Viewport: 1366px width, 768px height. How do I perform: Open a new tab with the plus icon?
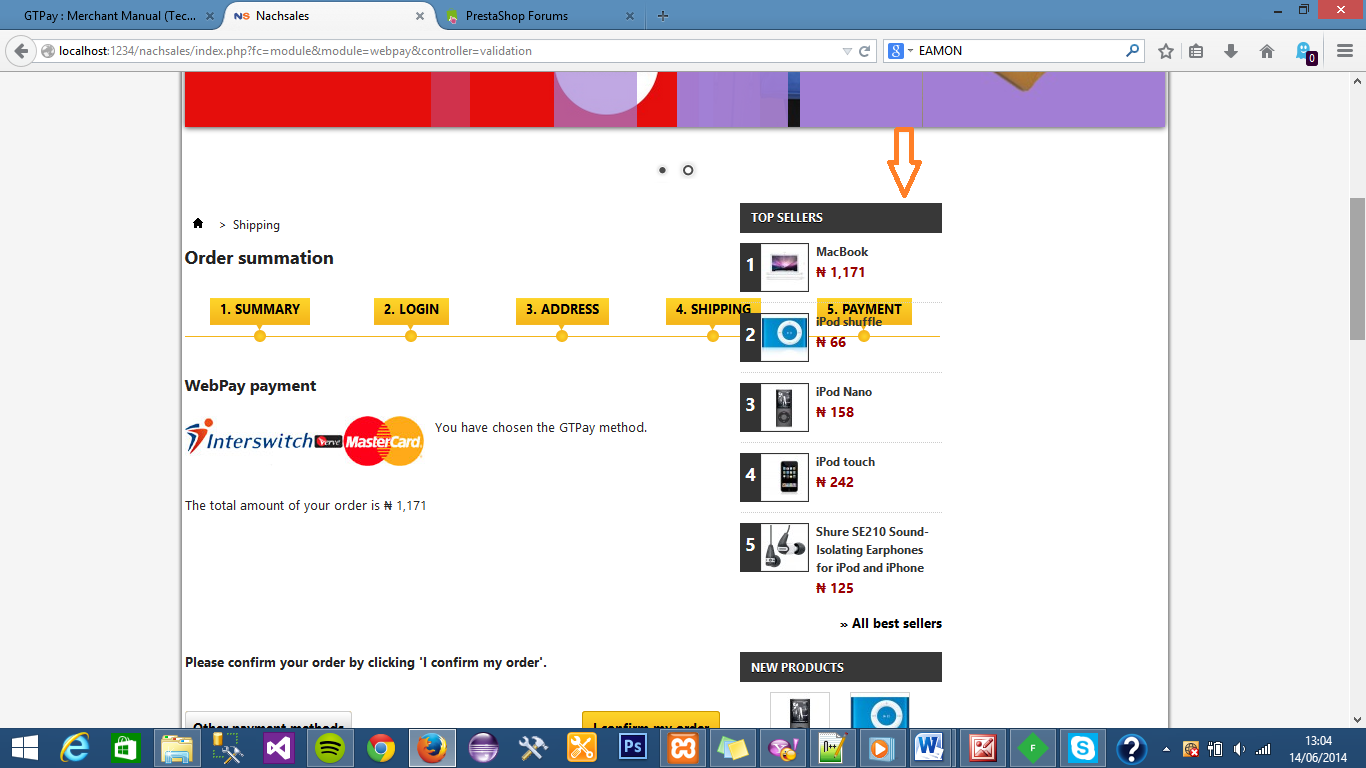(x=663, y=16)
